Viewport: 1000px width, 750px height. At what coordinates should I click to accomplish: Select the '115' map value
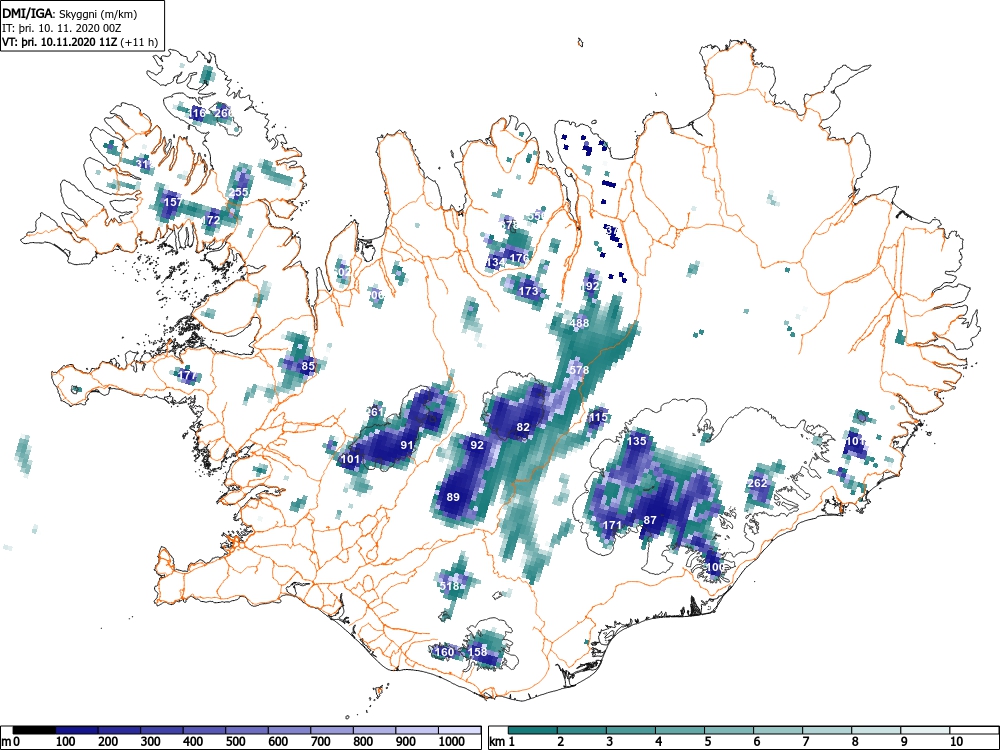tap(598, 418)
